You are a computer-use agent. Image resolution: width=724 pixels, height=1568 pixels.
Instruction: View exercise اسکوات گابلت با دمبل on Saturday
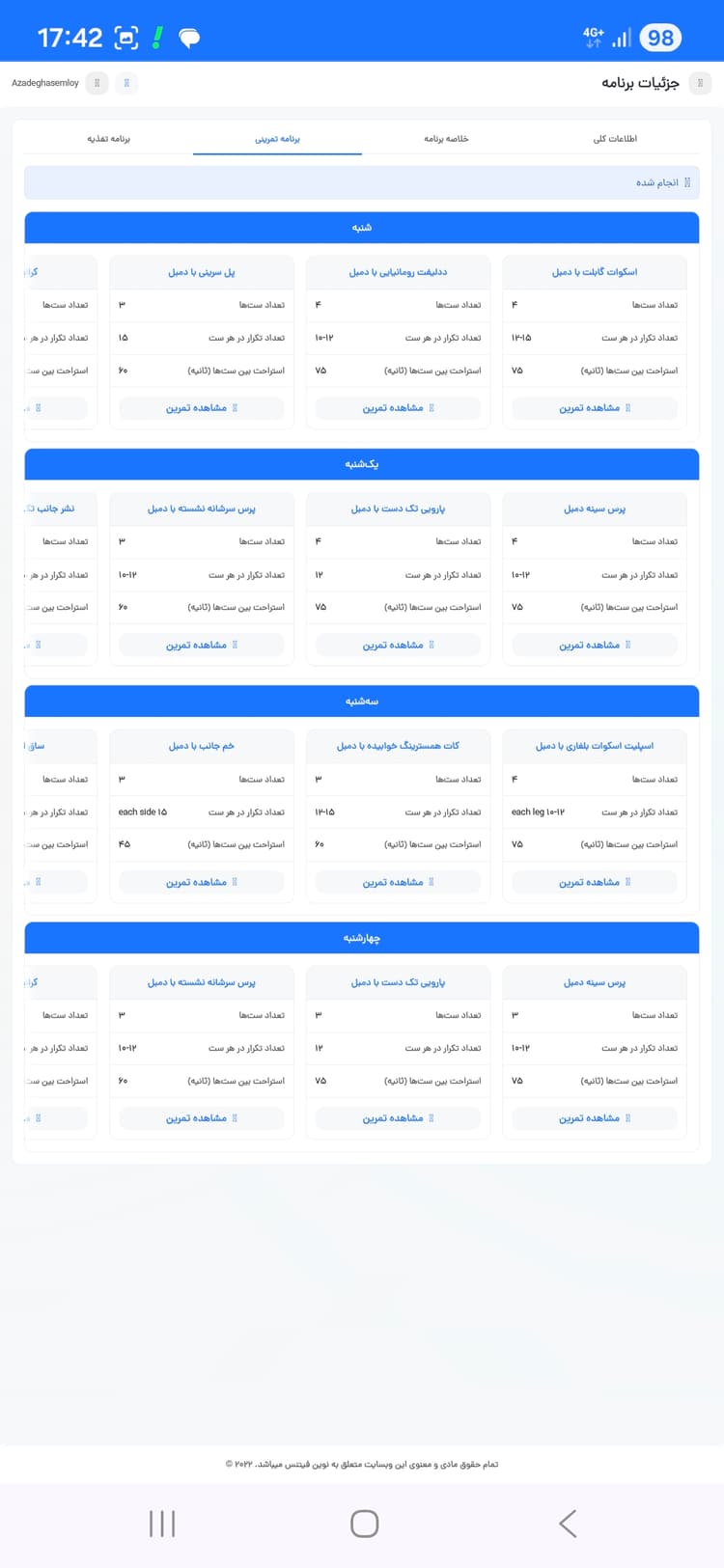coord(595,408)
